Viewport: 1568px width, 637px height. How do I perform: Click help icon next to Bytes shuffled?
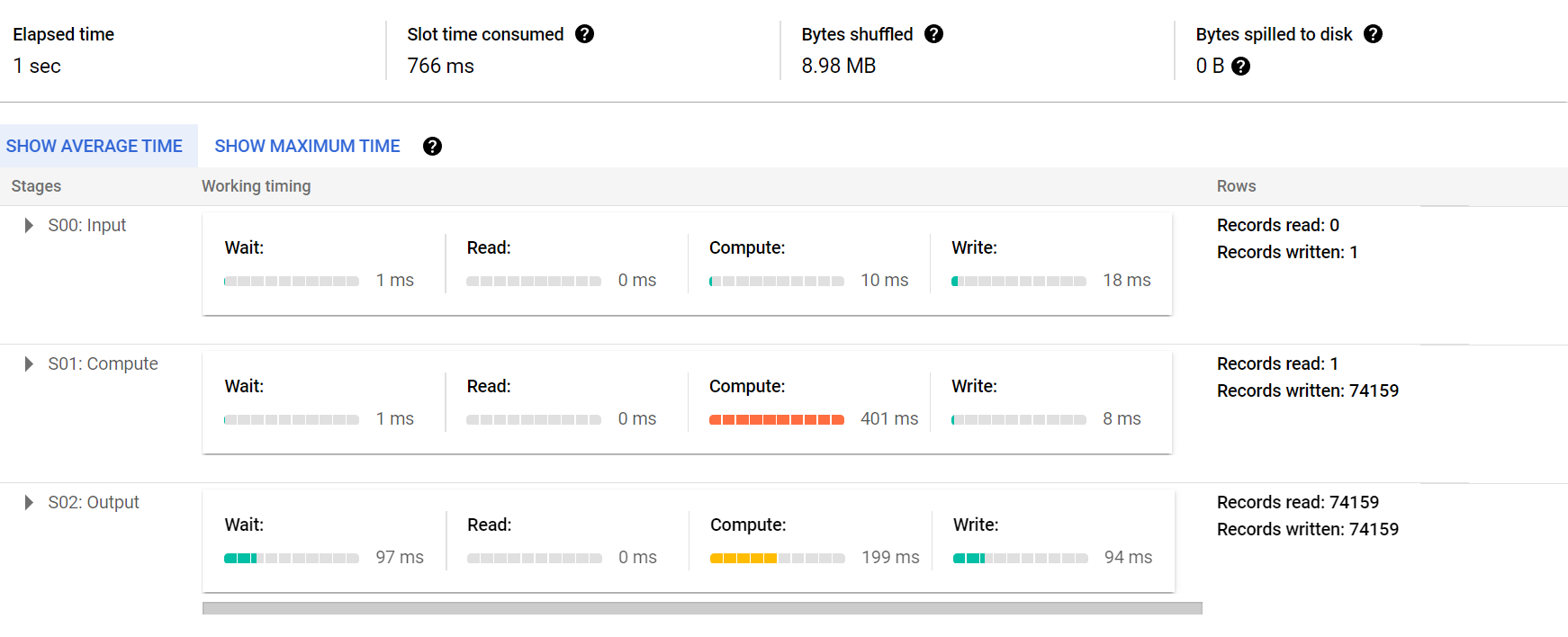pyautogui.click(x=934, y=34)
